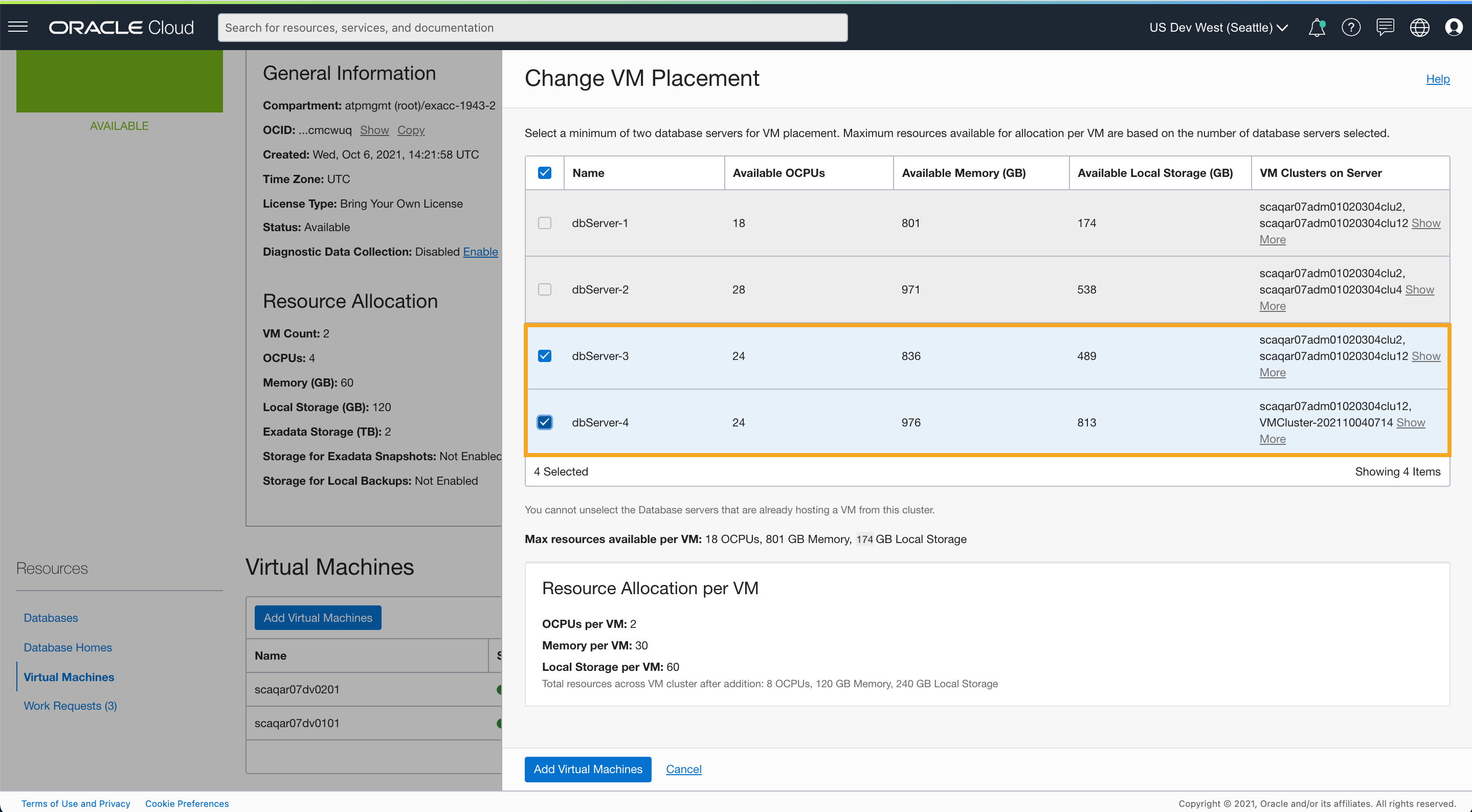Click the Oracle Cloud logo
The height and width of the screenshot is (812, 1472).
[x=121, y=28]
